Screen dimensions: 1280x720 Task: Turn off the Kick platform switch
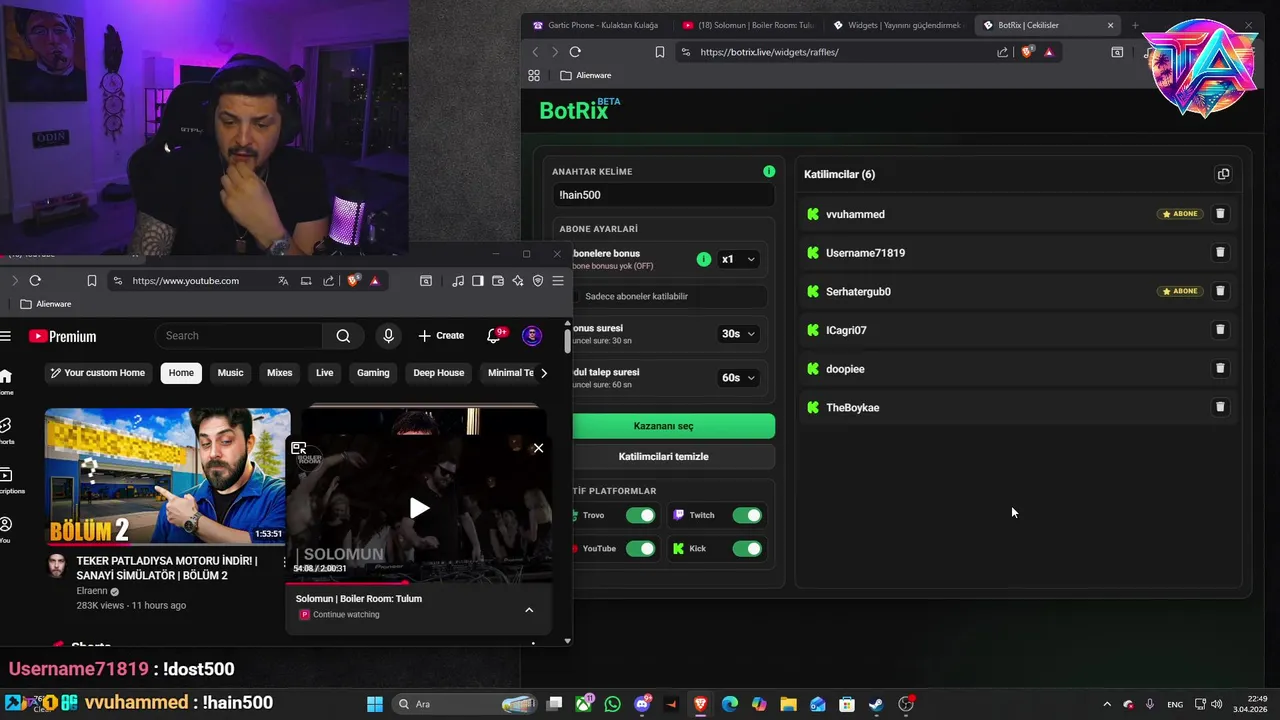click(747, 548)
